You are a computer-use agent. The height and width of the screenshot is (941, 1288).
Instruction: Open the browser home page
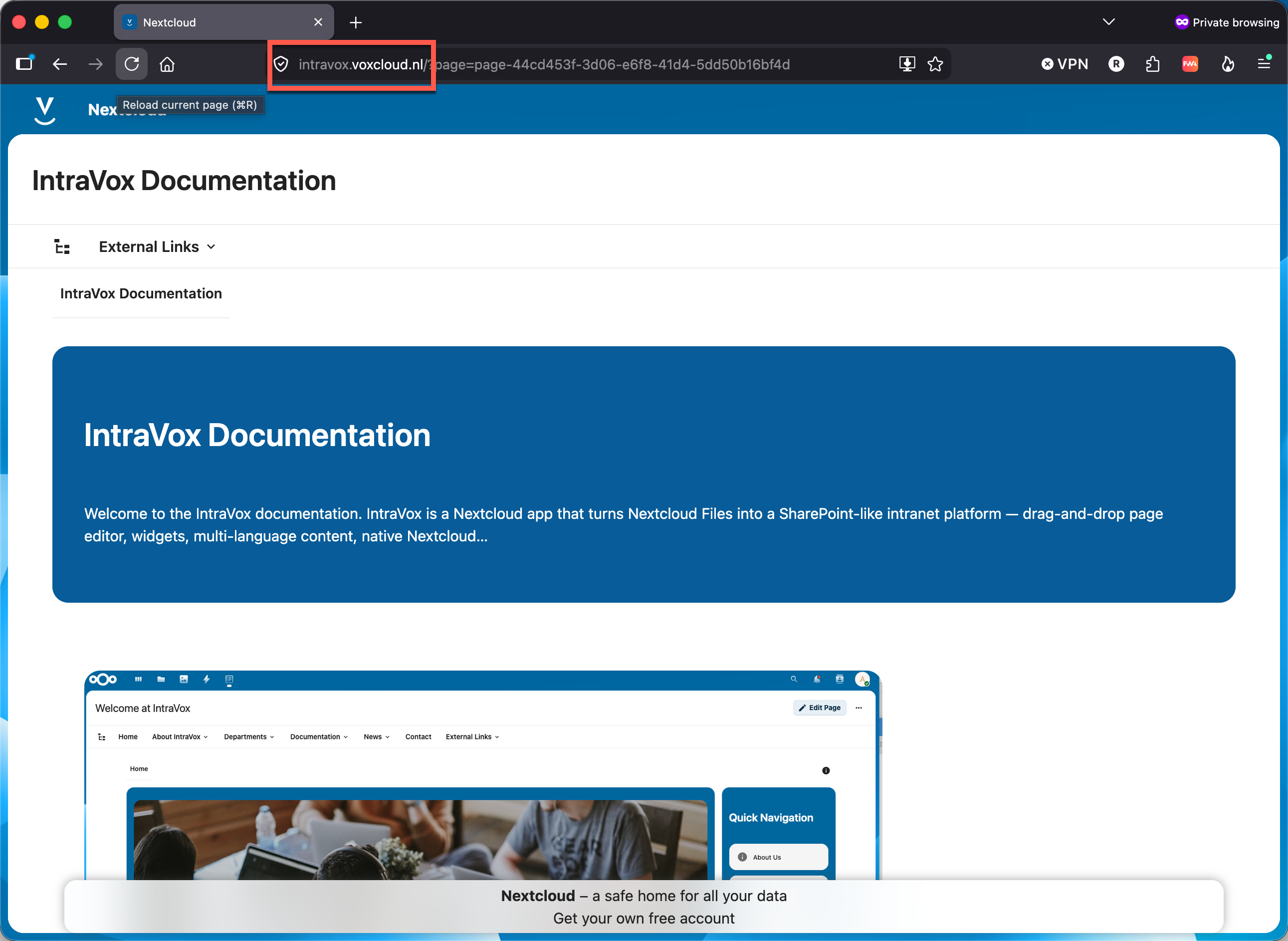pos(167,64)
